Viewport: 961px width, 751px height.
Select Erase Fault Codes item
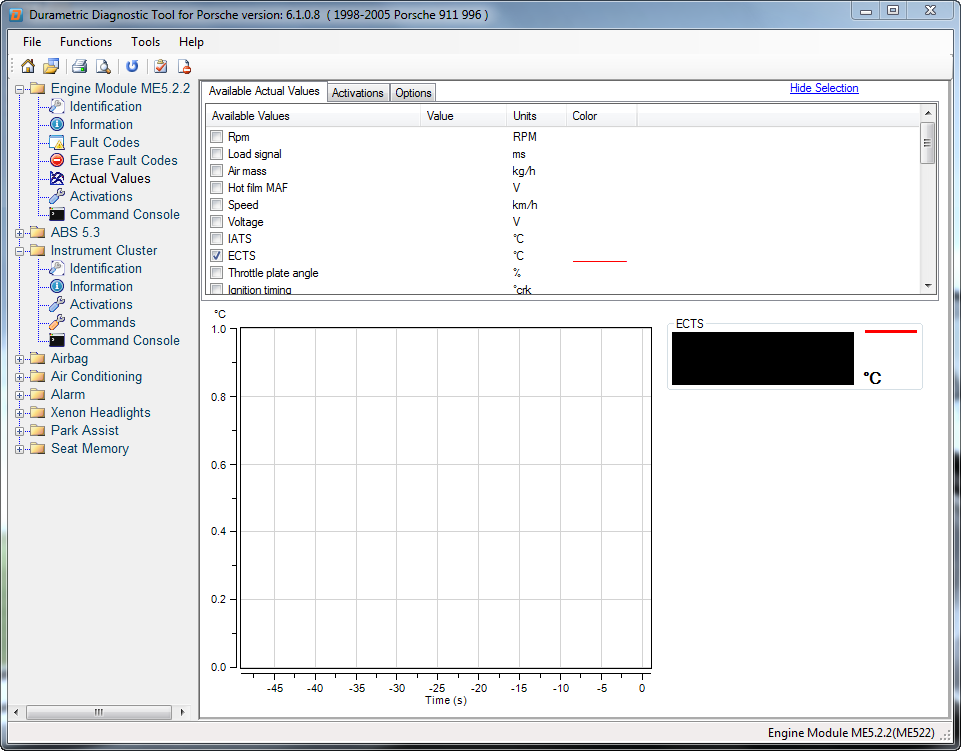coord(124,161)
